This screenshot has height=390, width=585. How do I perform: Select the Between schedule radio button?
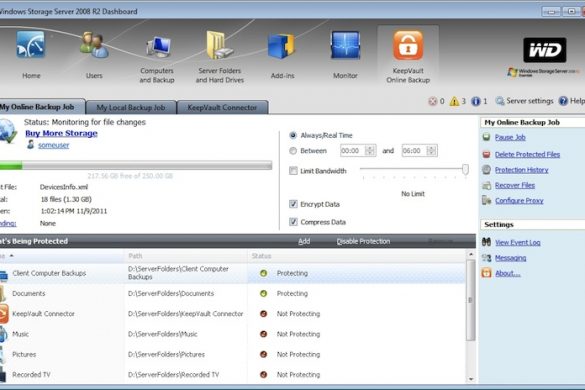point(293,151)
